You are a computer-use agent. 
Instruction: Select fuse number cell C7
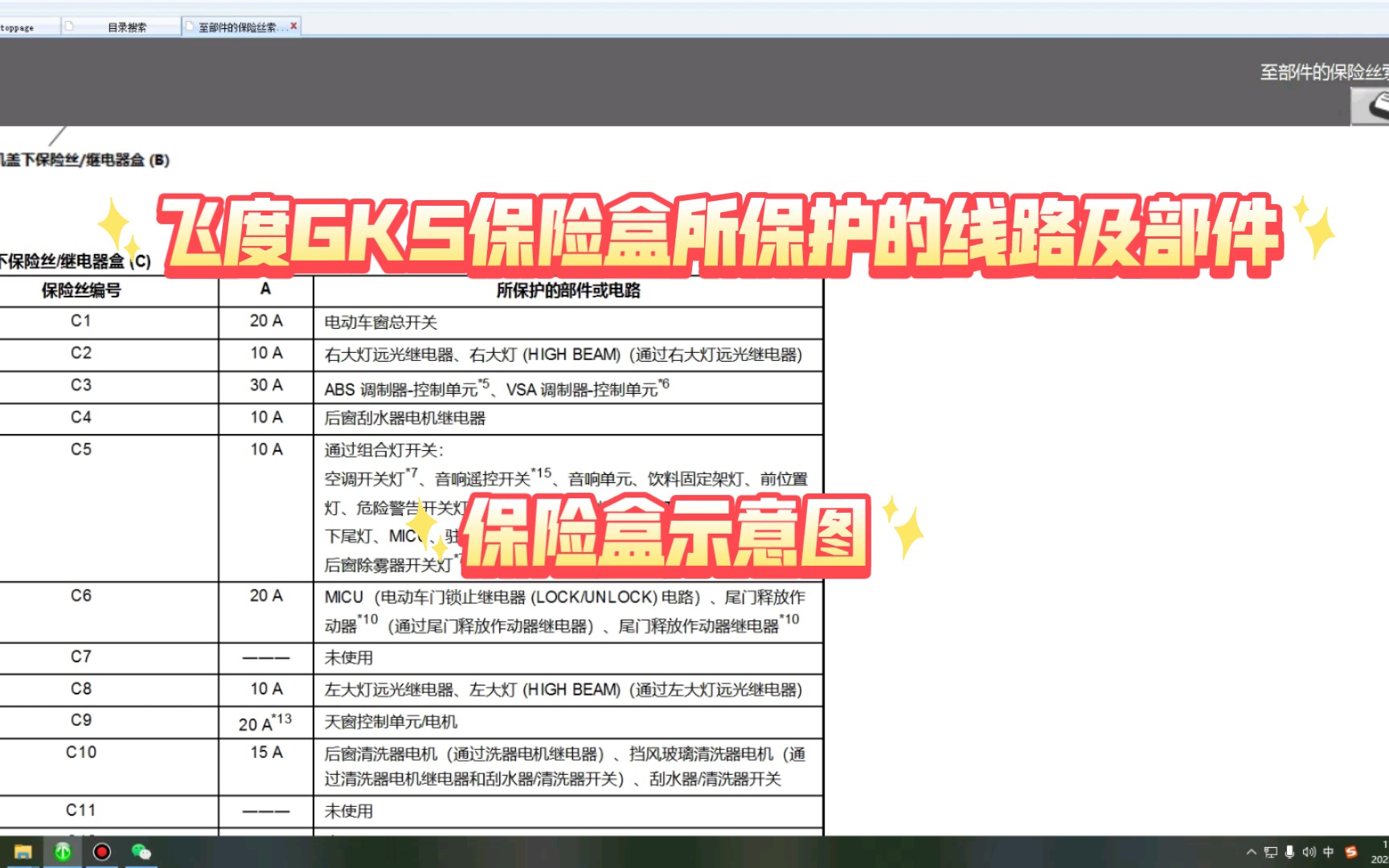[81, 657]
